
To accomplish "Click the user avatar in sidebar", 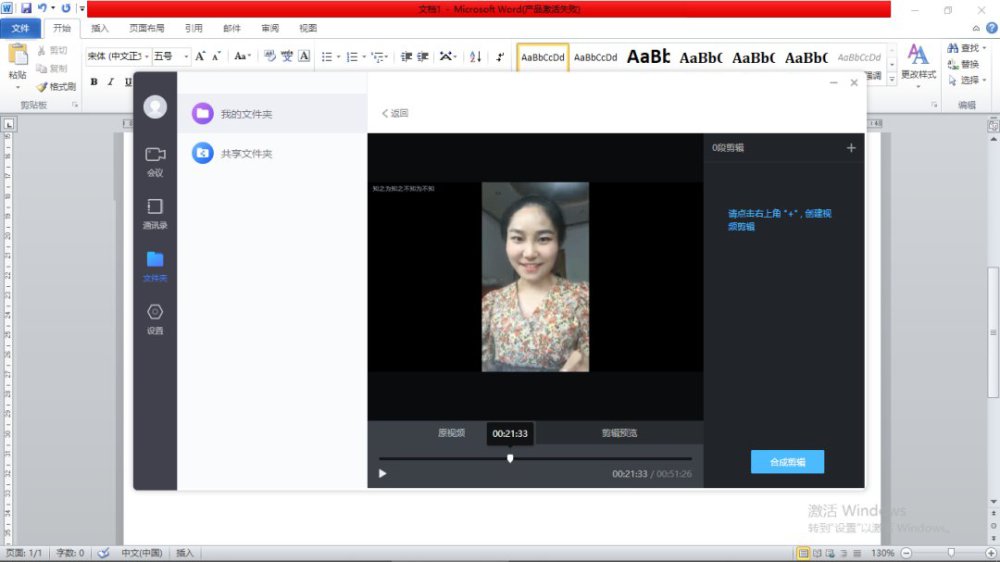I will (155, 106).
